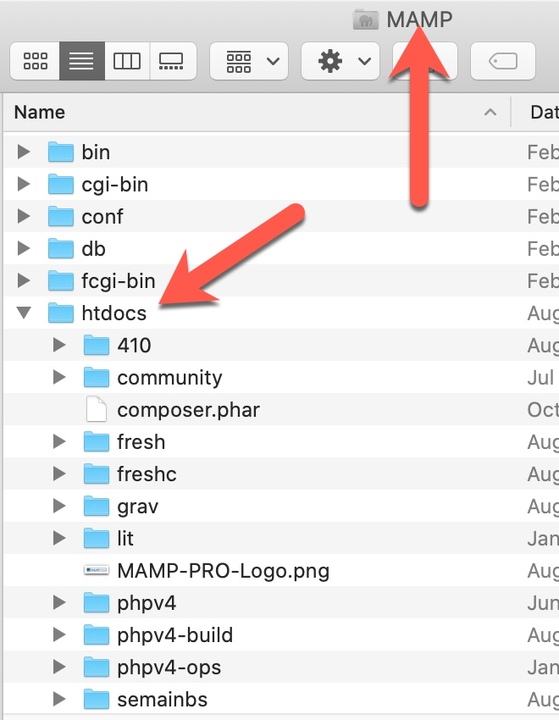Expand the phpv4-build folder
The image size is (559, 720).
point(59,635)
